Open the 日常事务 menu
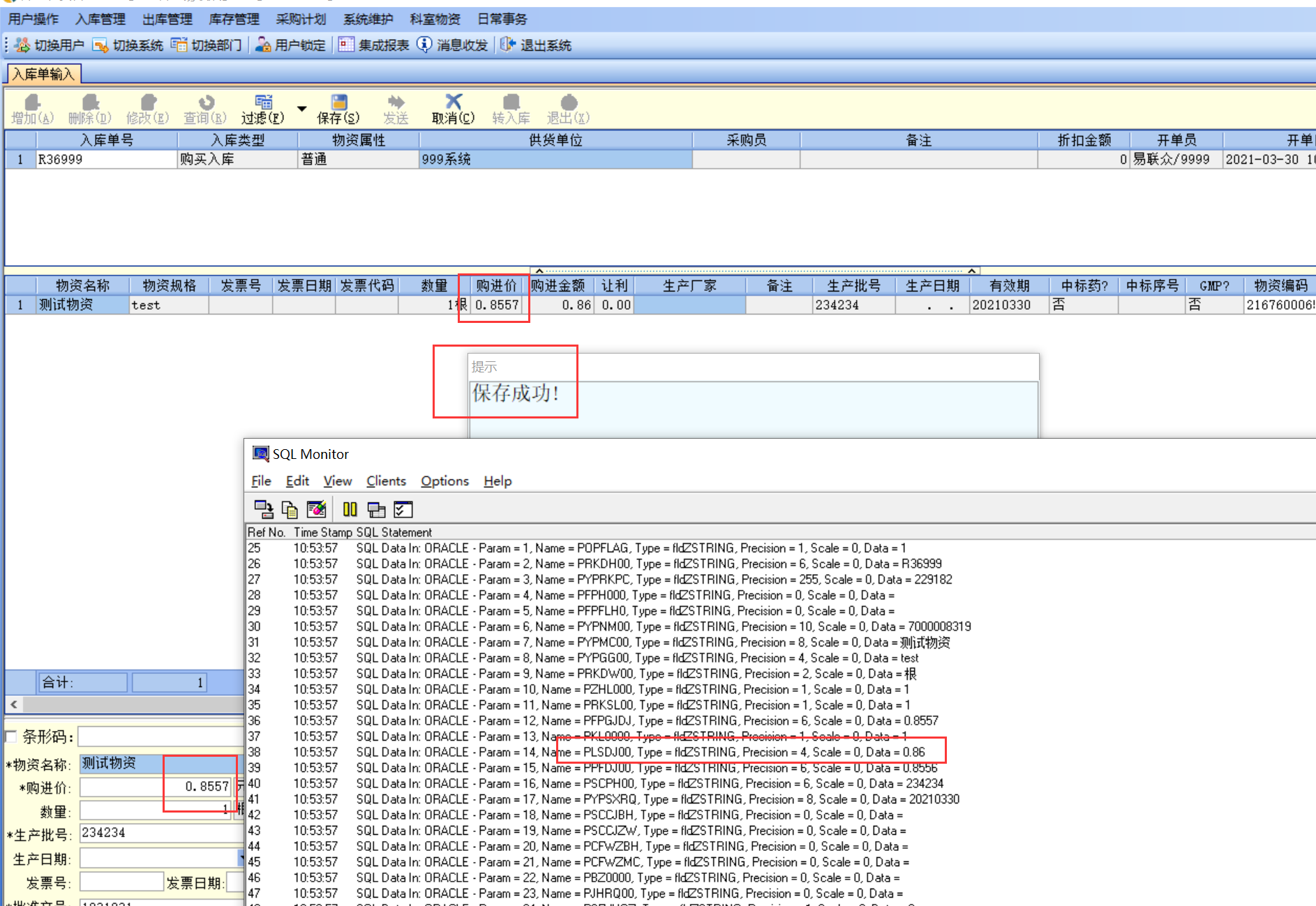Image resolution: width=1316 pixels, height=906 pixels. (502, 20)
